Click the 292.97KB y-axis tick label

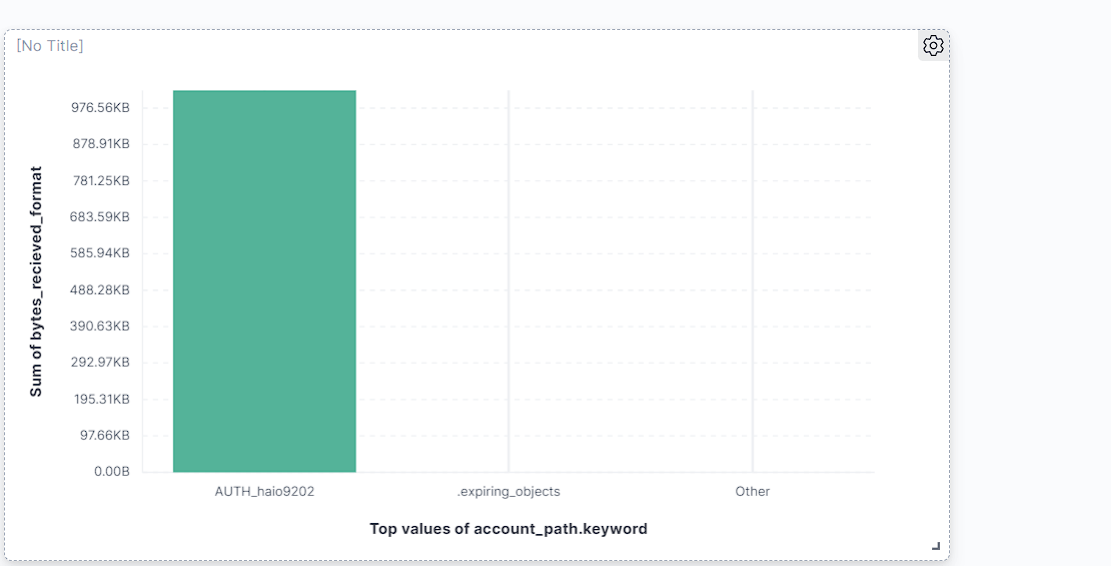[100, 362]
